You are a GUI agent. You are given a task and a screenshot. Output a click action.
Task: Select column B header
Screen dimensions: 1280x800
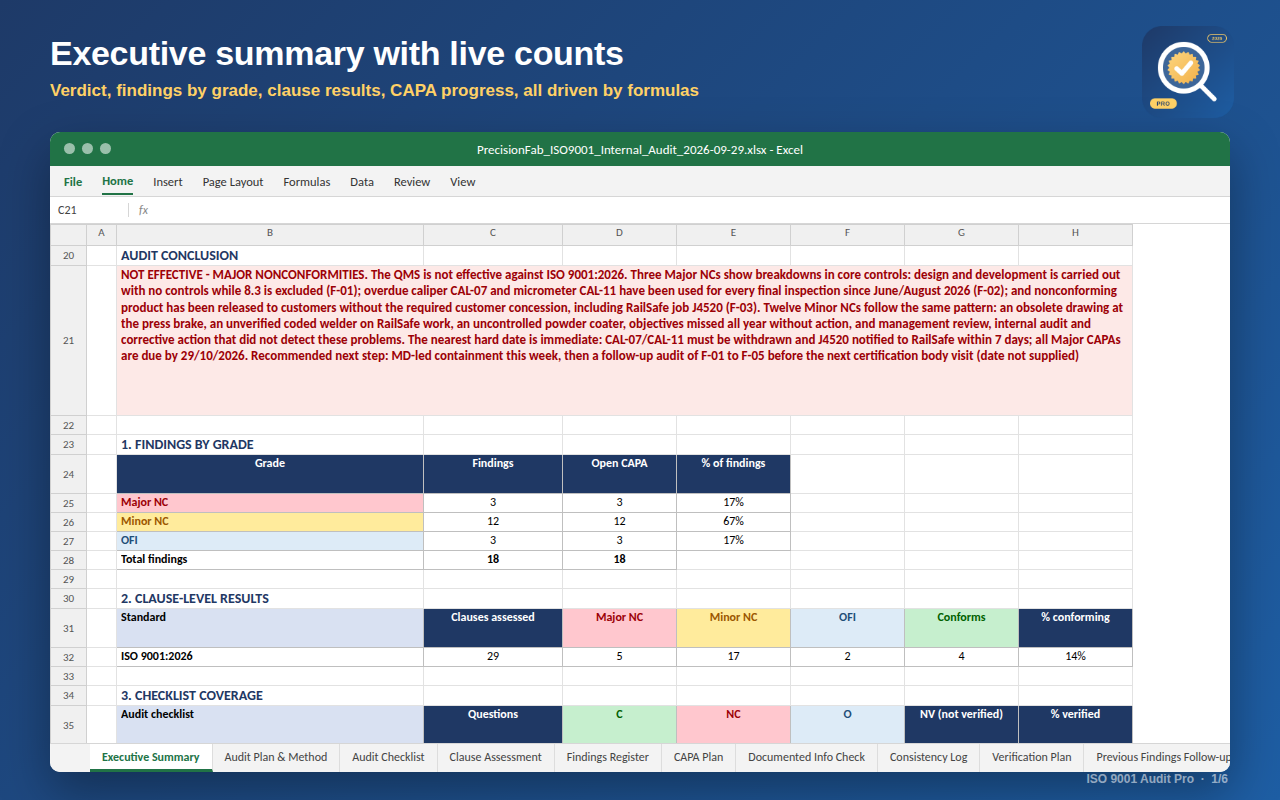click(x=270, y=233)
